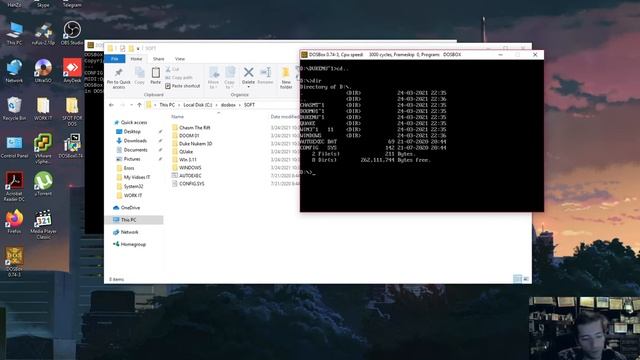The image size is (640, 360).
Task: Sort files by the Name column header
Action: click(x=178, y=117)
